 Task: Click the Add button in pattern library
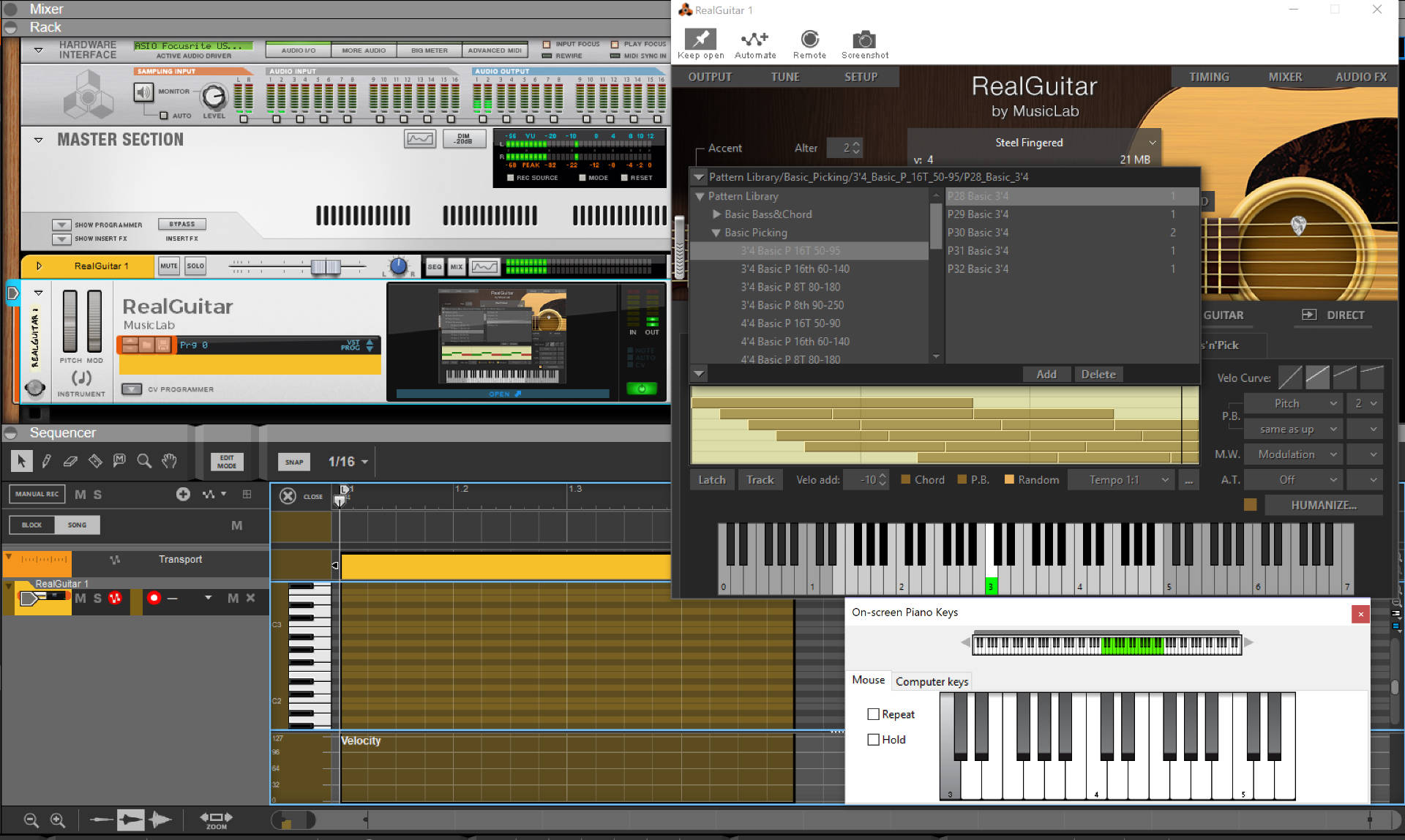click(1046, 373)
